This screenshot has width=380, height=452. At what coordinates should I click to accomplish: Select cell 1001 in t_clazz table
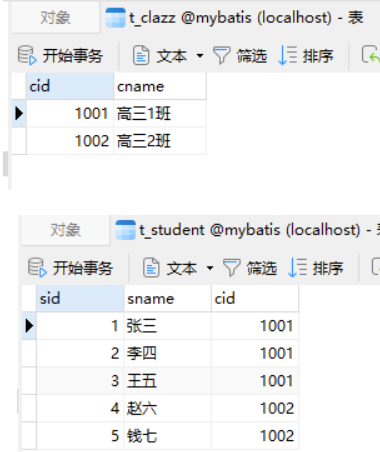[x=70, y=113]
